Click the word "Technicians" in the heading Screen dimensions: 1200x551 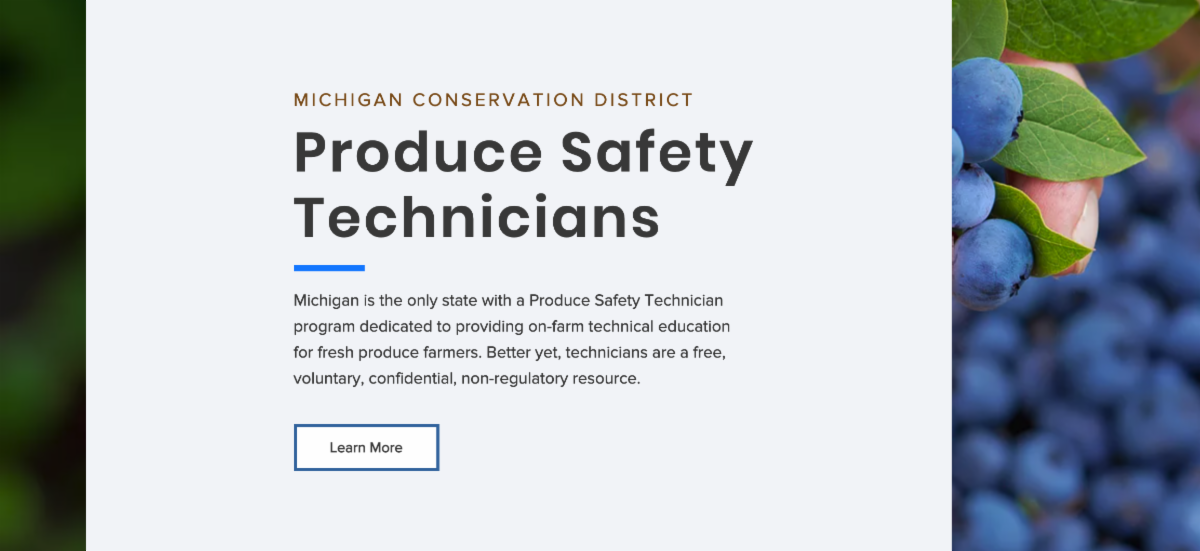(x=477, y=217)
